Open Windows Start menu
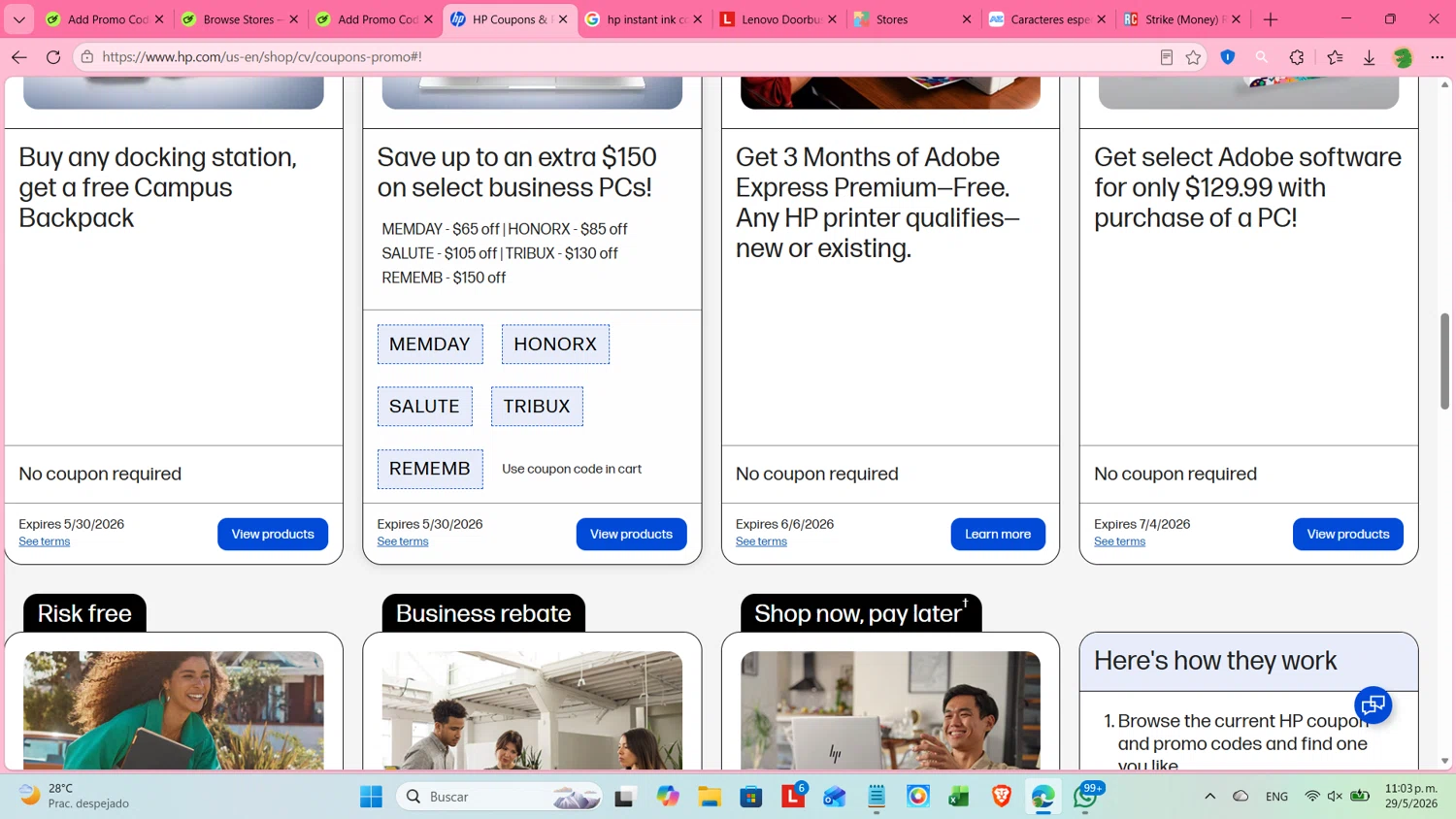 371,797
